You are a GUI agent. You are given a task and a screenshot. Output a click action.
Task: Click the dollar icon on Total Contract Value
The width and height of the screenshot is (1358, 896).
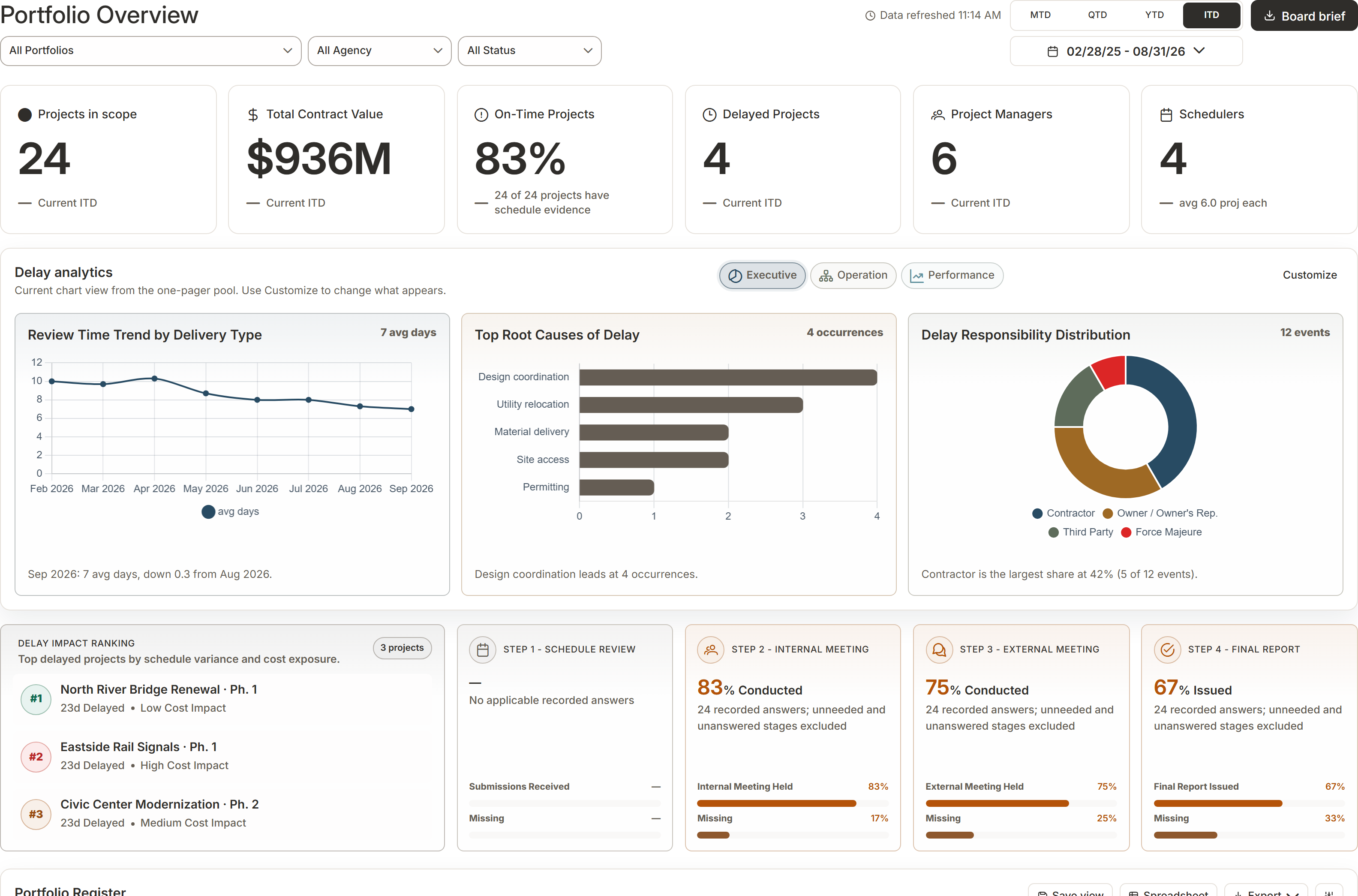[x=252, y=115]
